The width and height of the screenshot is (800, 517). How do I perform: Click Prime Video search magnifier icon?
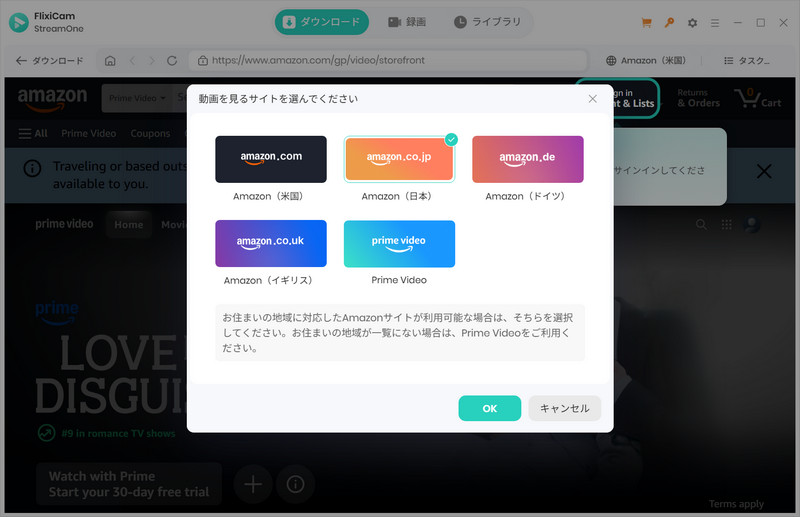coord(702,225)
